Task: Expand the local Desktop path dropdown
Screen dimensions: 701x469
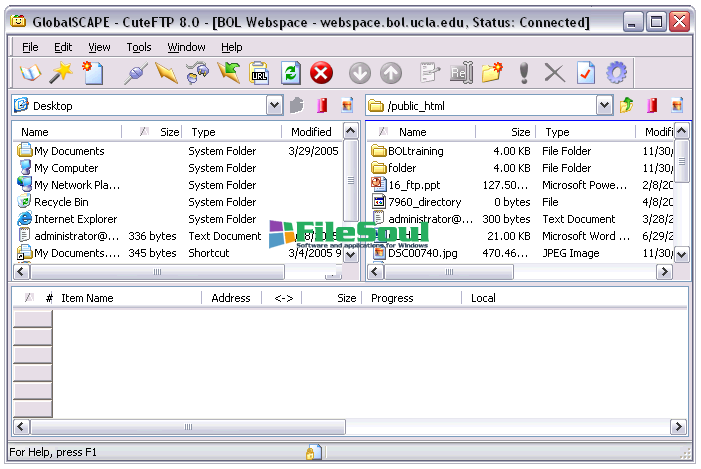Action: (274, 105)
